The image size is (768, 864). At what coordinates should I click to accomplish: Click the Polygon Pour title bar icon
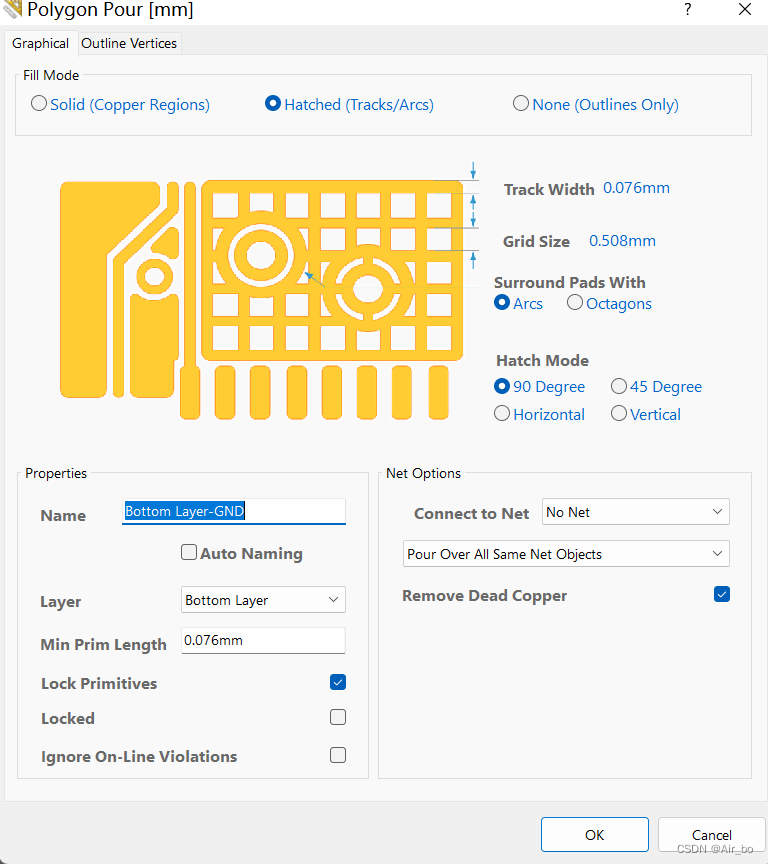(12, 10)
